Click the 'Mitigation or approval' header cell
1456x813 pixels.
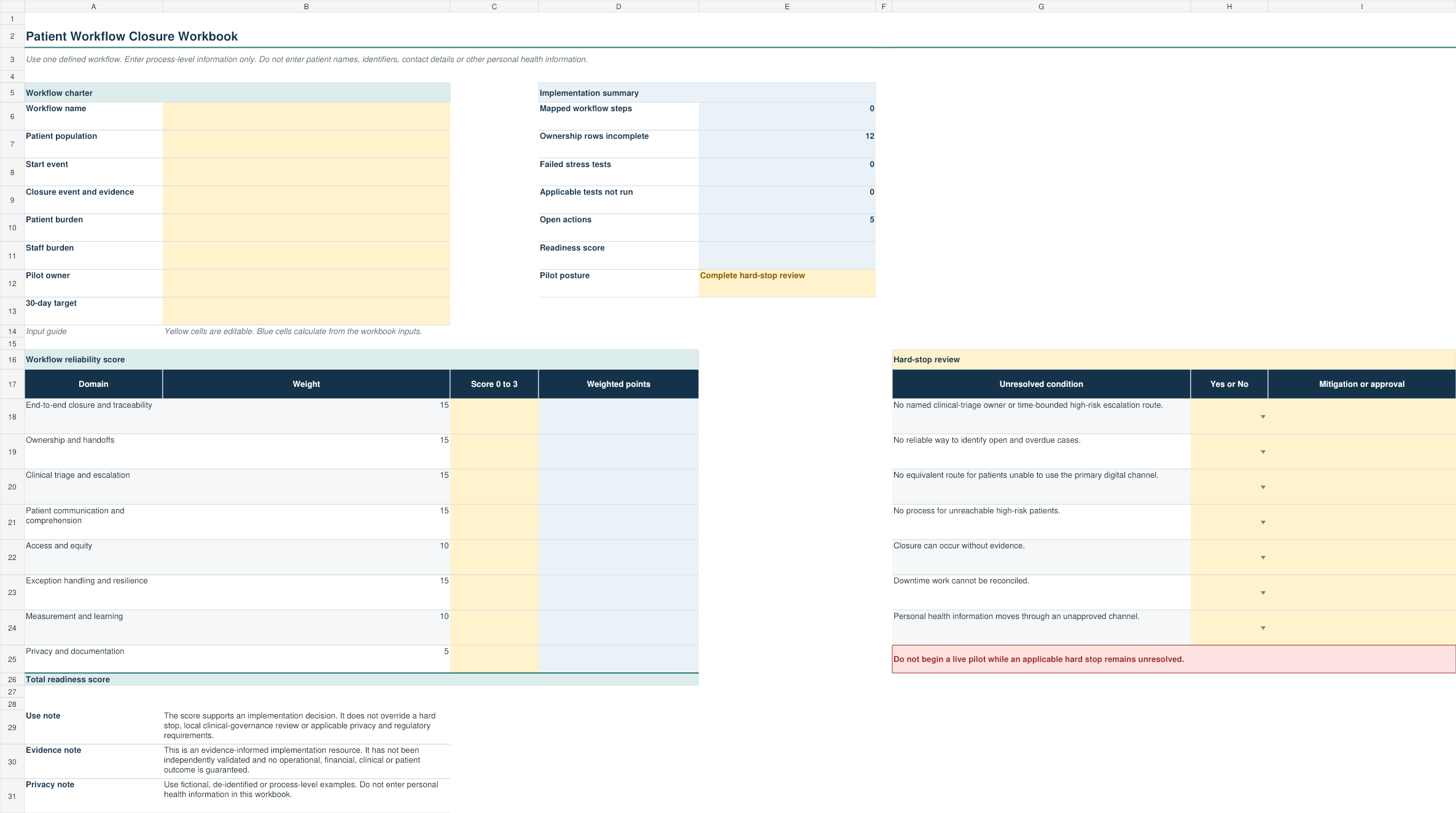point(1361,384)
